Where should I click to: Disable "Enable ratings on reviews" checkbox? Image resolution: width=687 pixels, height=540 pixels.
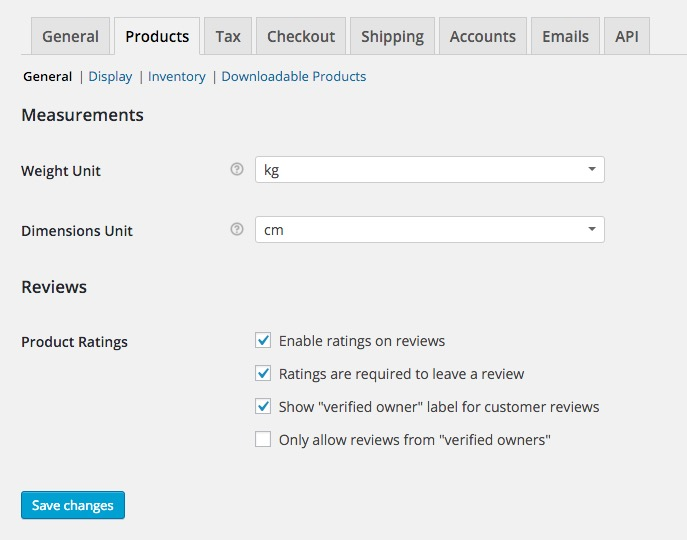264,341
